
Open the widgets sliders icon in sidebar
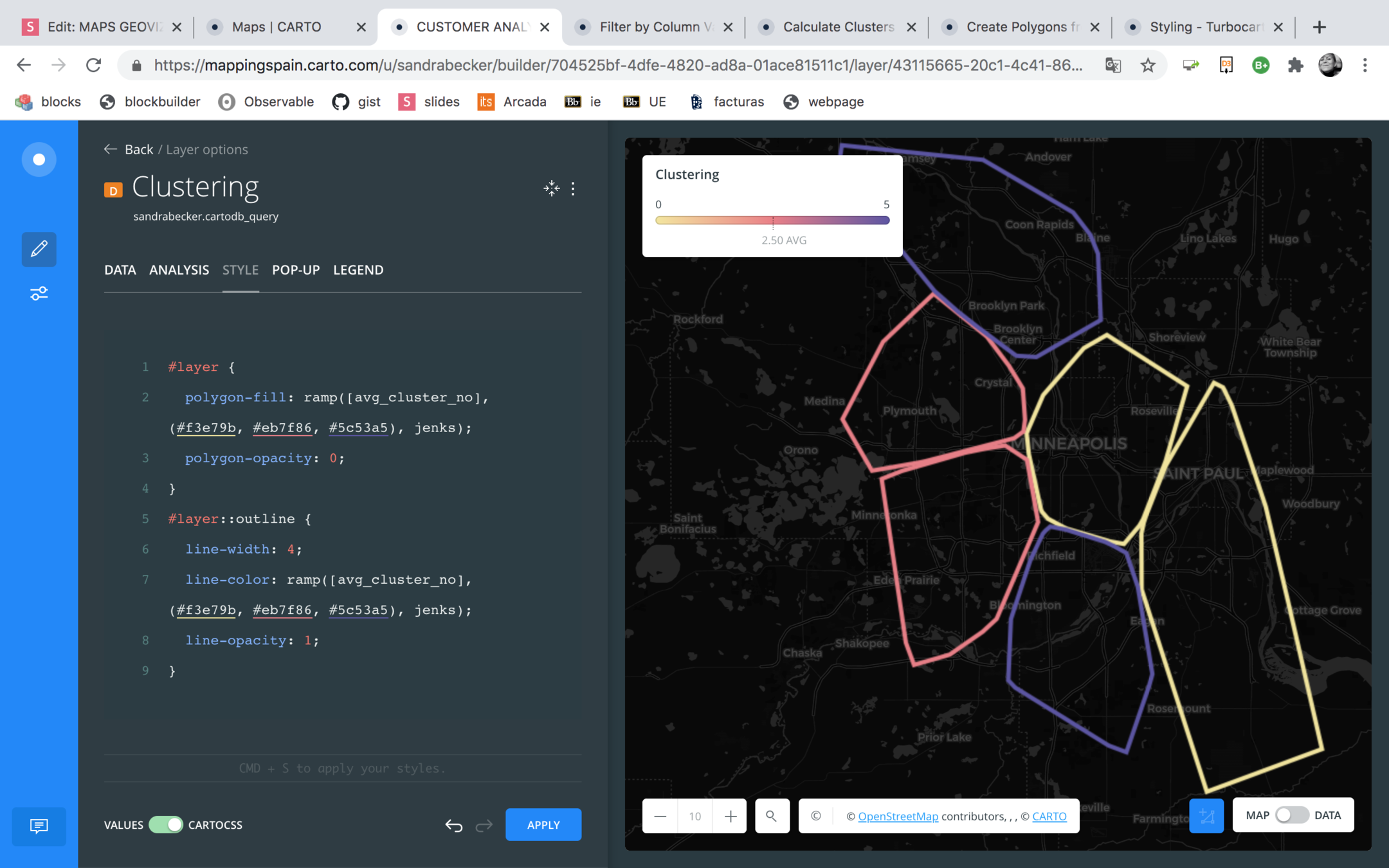39,293
